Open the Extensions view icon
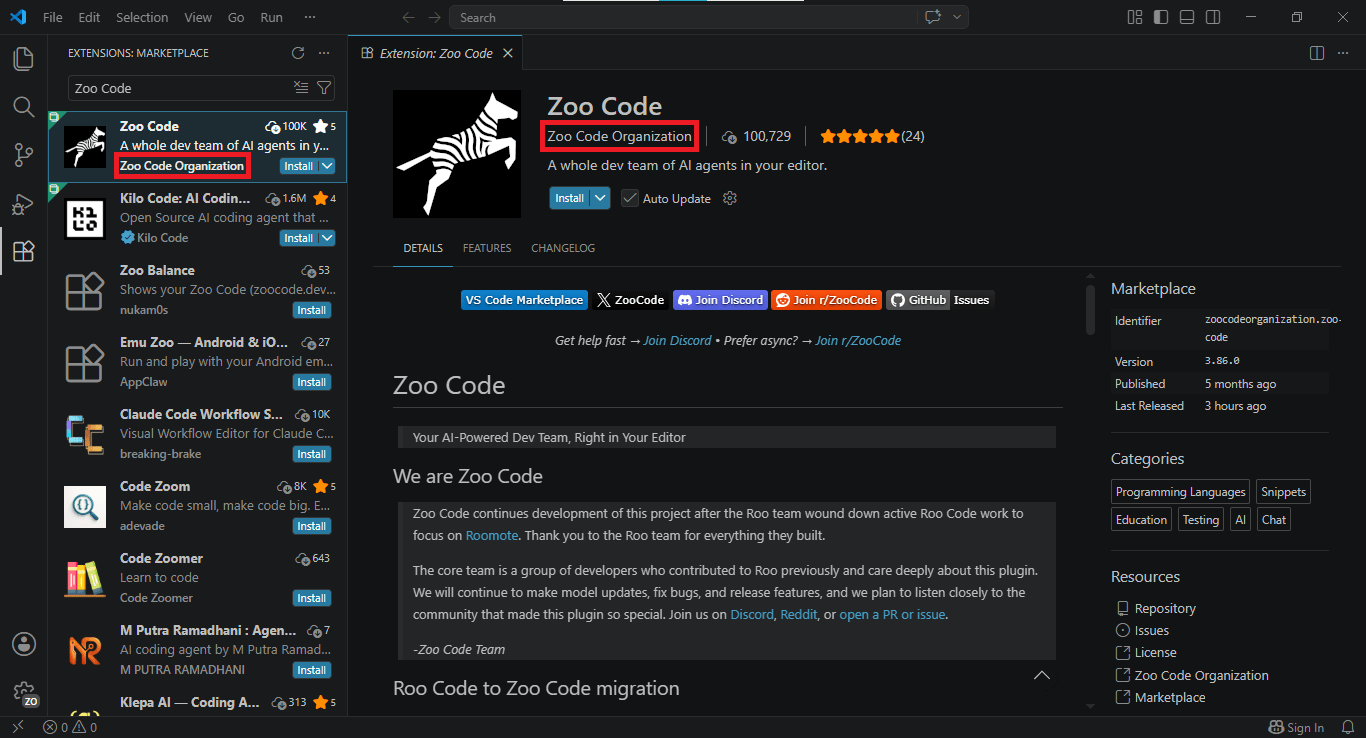Image resolution: width=1366 pixels, height=738 pixels. point(23,251)
